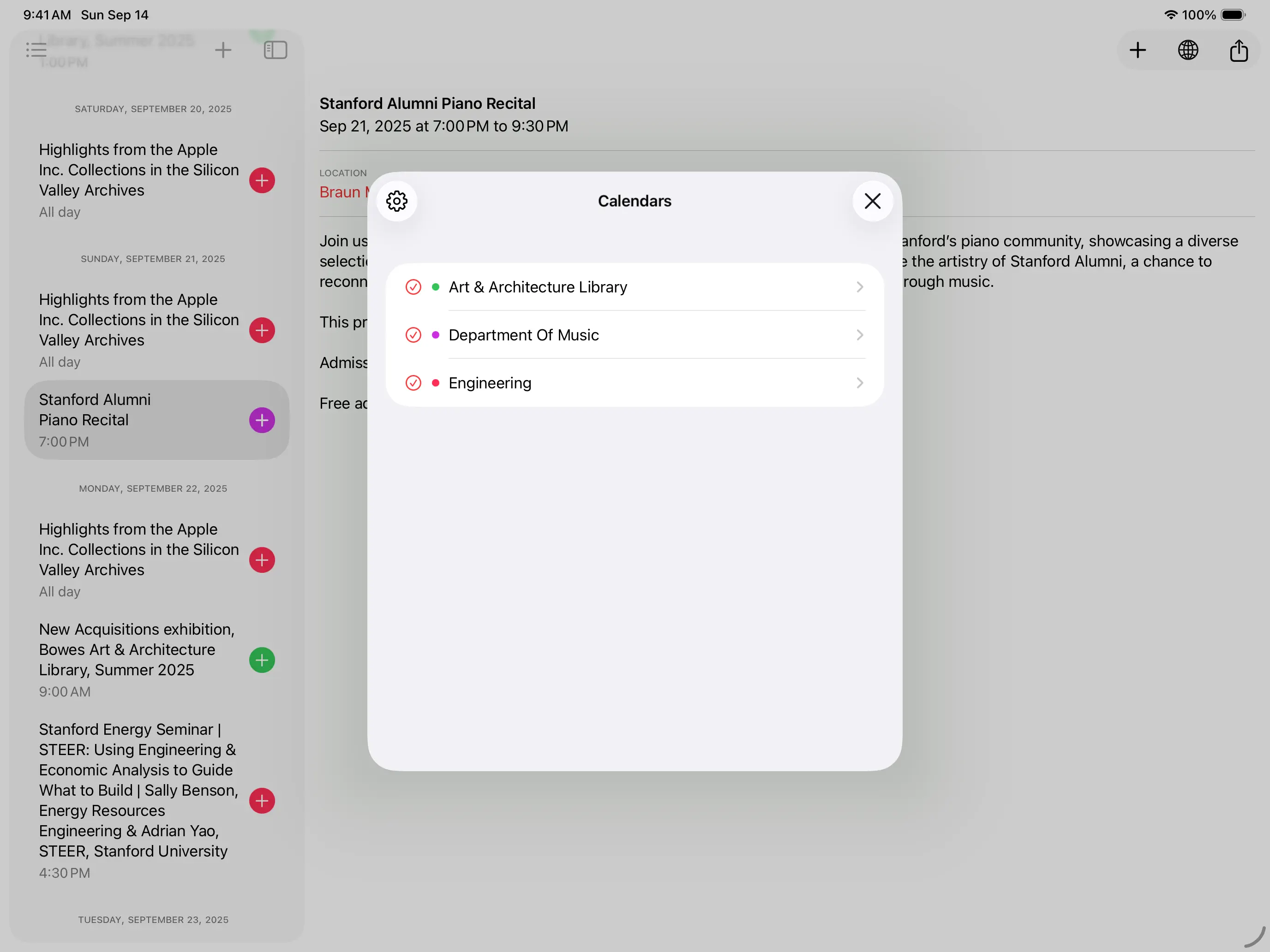
Task: Expand Department Of Music chevron
Action: click(x=859, y=335)
